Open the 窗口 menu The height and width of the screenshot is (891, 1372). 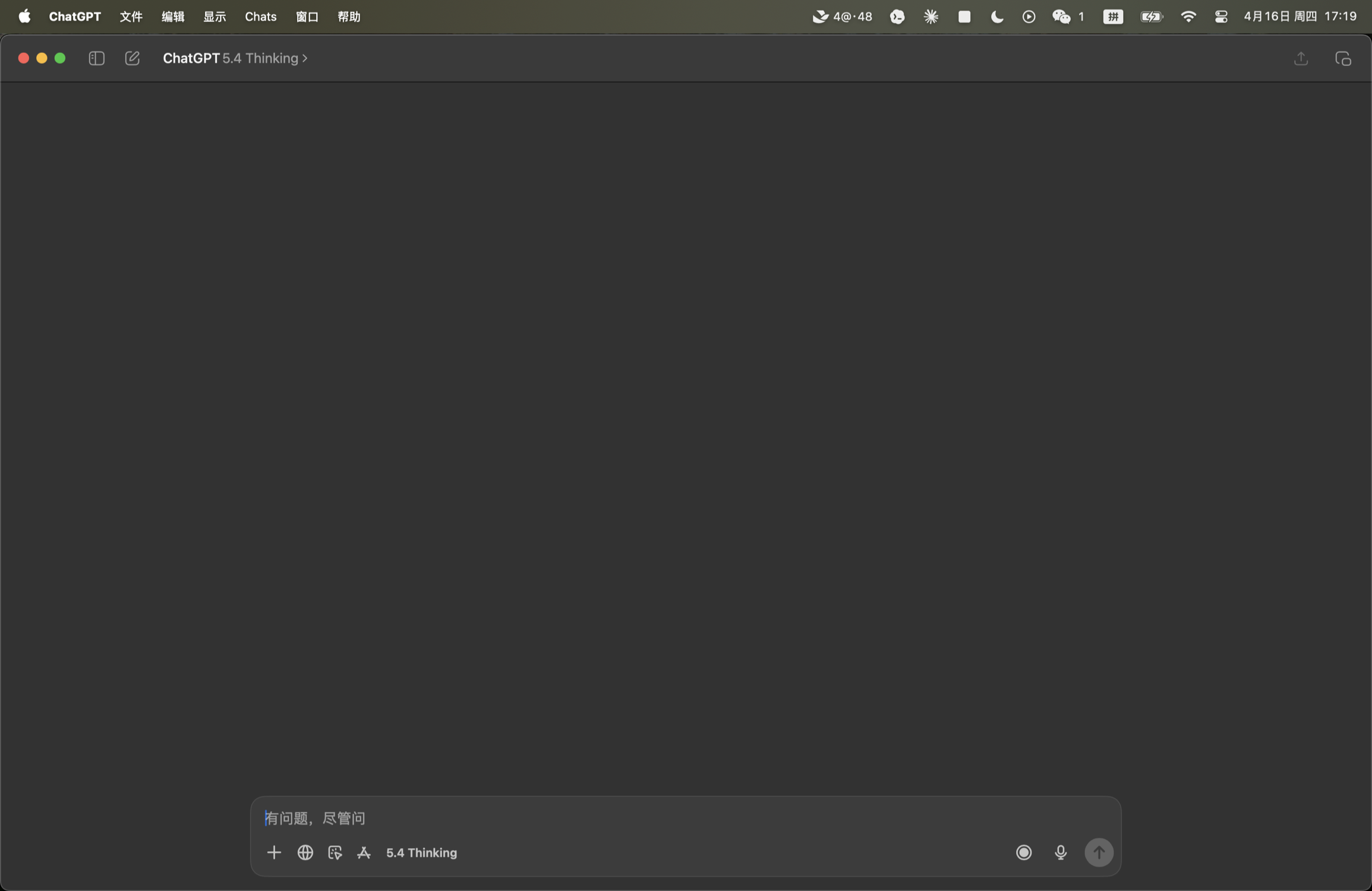[307, 17]
